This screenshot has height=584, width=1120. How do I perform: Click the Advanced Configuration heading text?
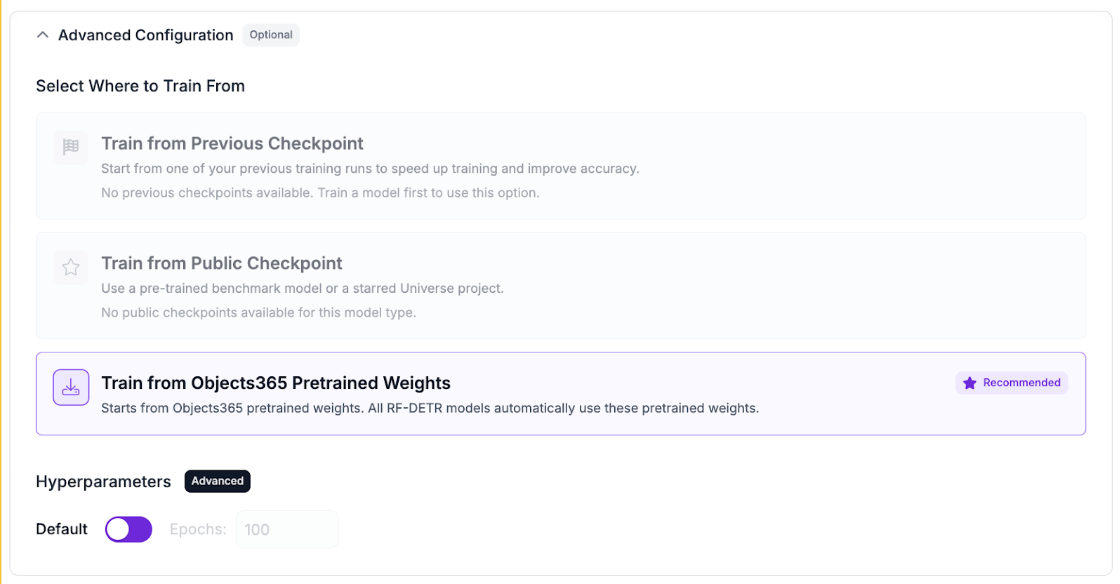click(x=145, y=35)
